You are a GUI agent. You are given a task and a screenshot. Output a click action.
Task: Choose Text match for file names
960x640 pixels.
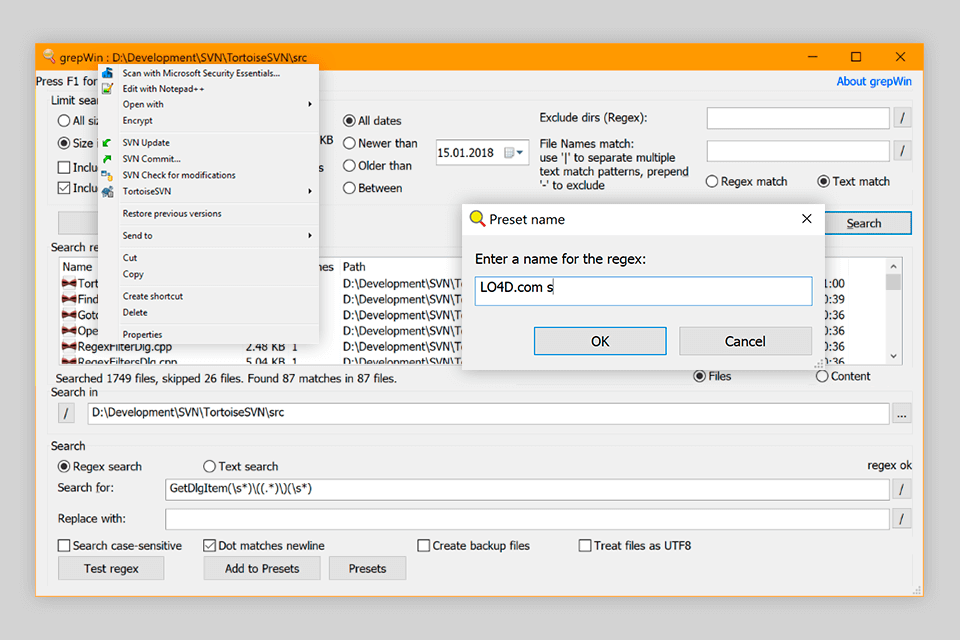coord(823,181)
